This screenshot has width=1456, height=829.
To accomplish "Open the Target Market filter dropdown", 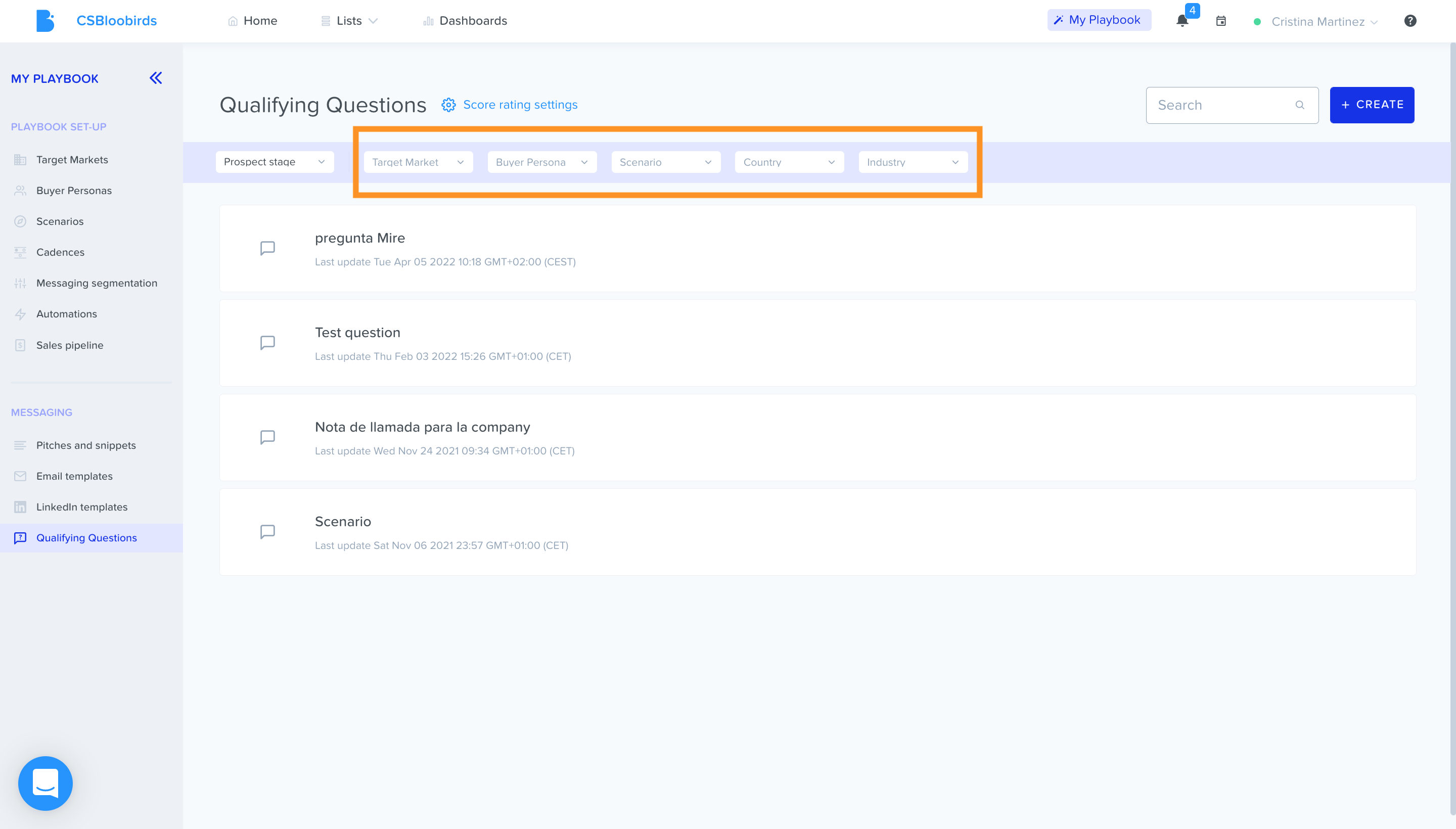I will (x=419, y=162).
